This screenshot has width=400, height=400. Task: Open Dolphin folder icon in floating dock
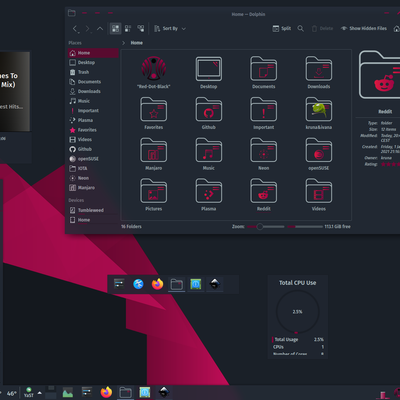[176, 284]
